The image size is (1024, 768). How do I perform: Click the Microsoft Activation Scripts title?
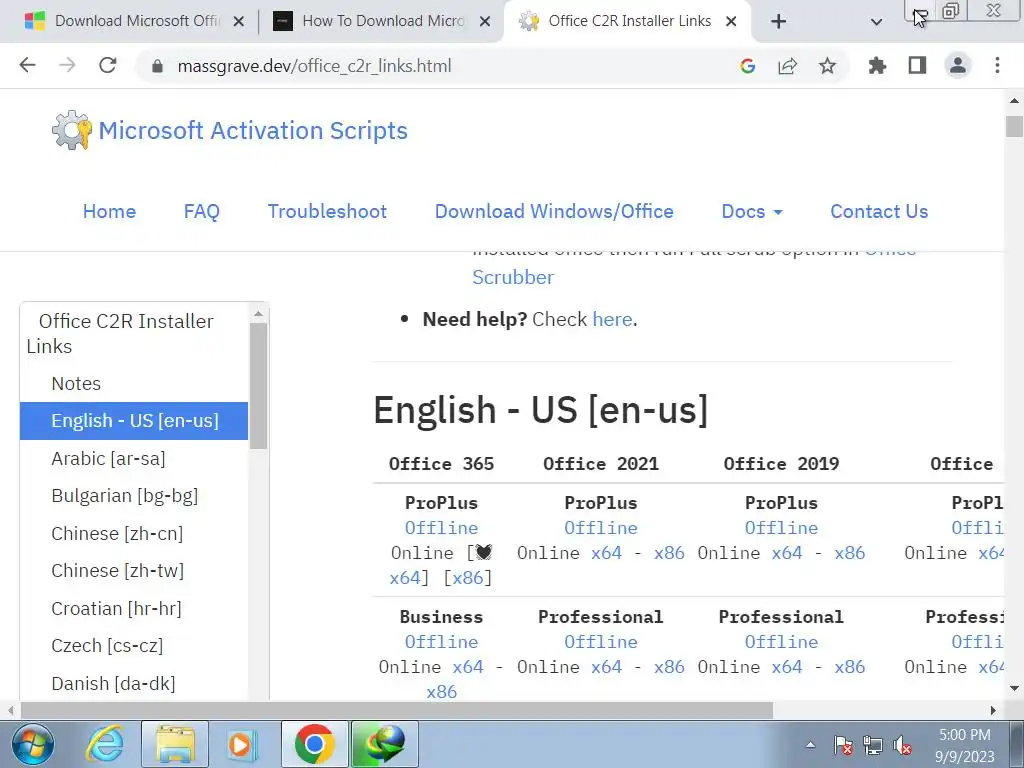253,131
